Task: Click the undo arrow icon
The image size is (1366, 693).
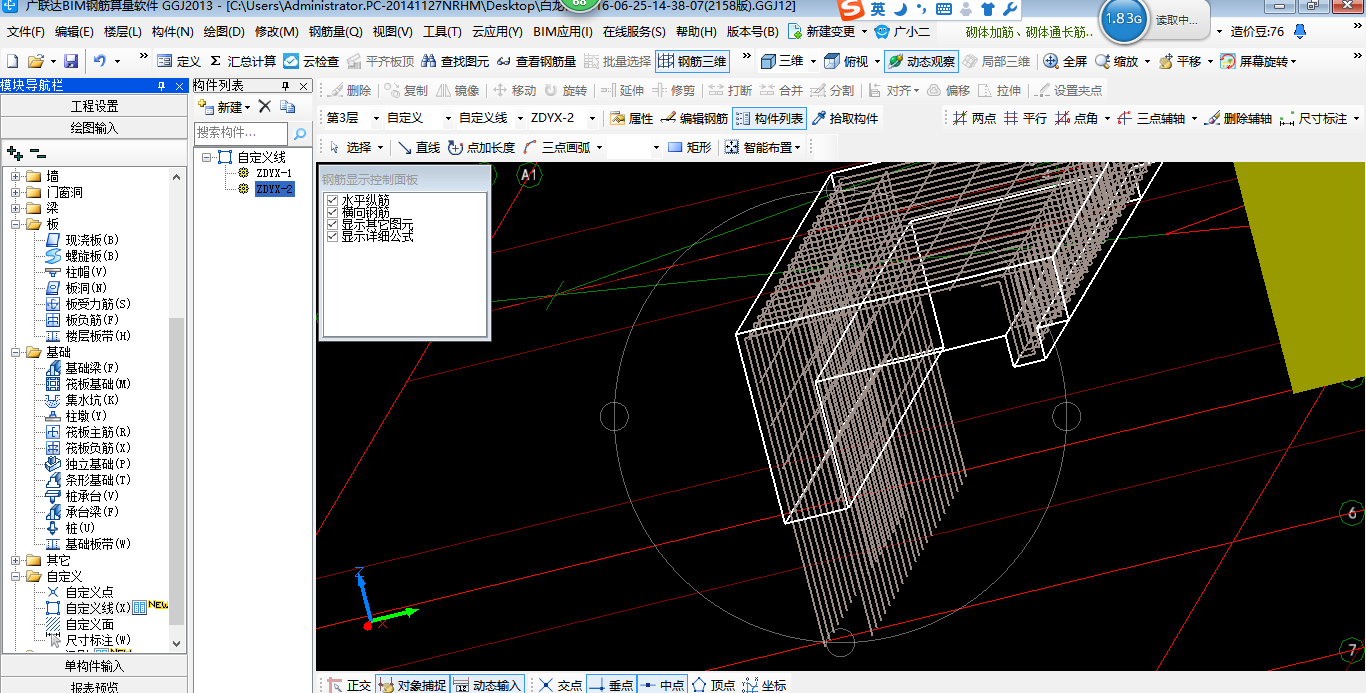Action: point(99,61)
